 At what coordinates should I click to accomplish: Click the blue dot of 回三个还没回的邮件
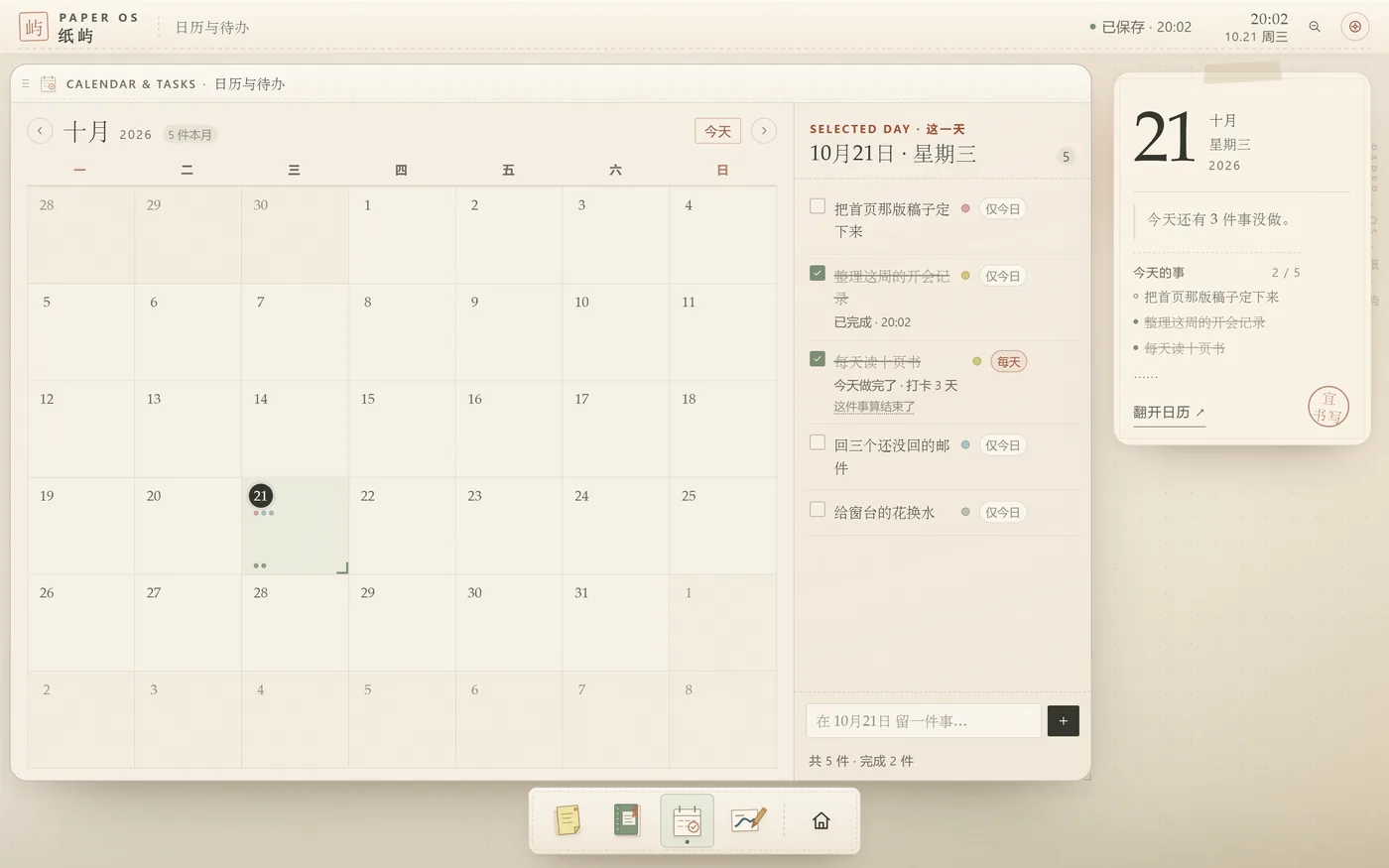click(x=965, y=445)
